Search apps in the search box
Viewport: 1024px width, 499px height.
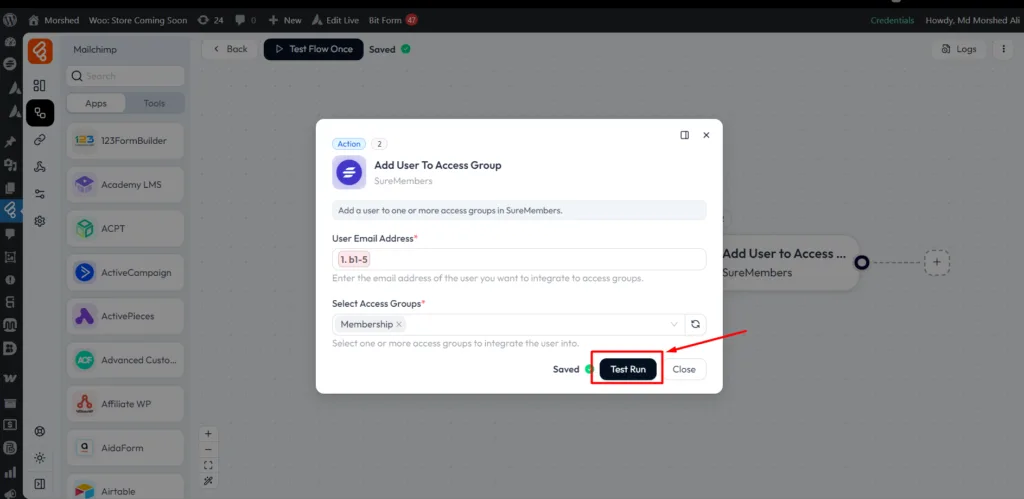[x=125, y=76]
